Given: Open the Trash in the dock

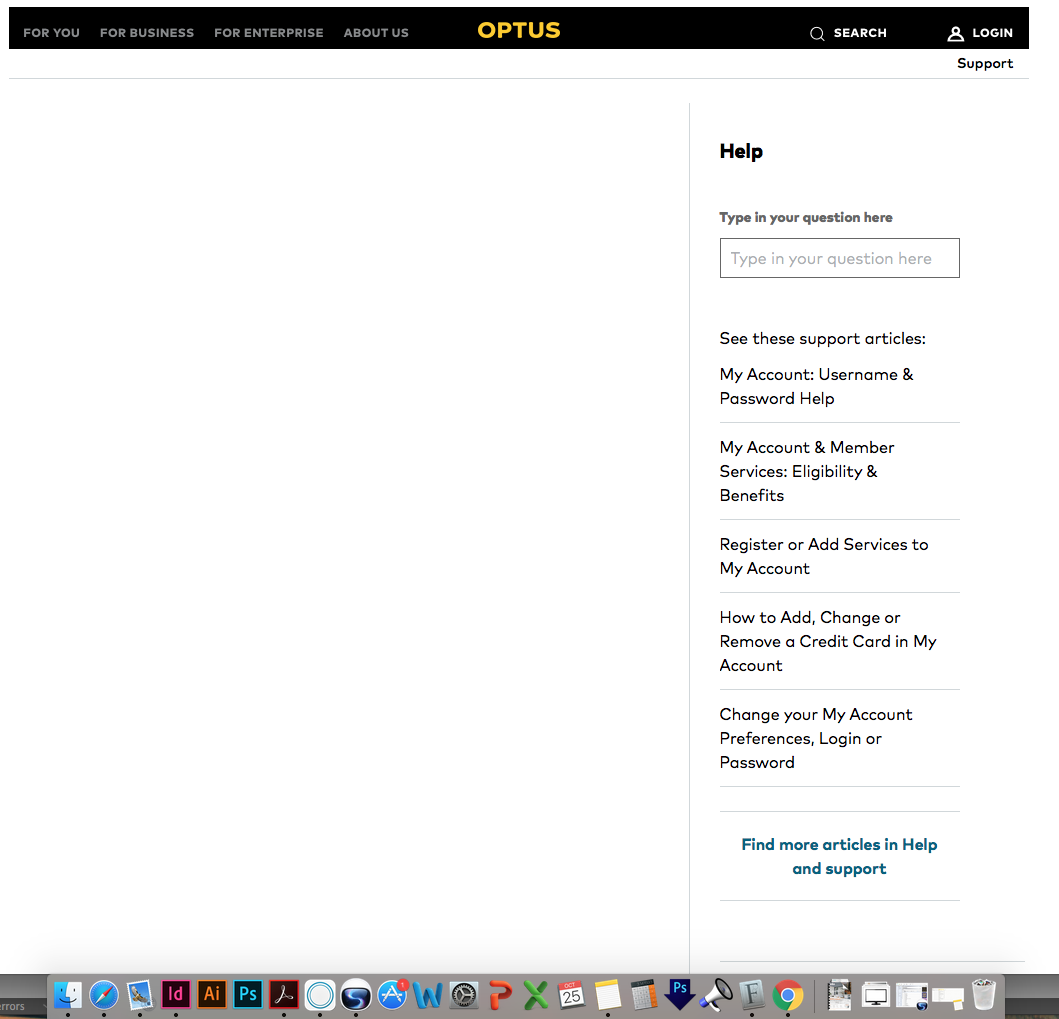Looking at the screenshot, I should coord(984,995).
